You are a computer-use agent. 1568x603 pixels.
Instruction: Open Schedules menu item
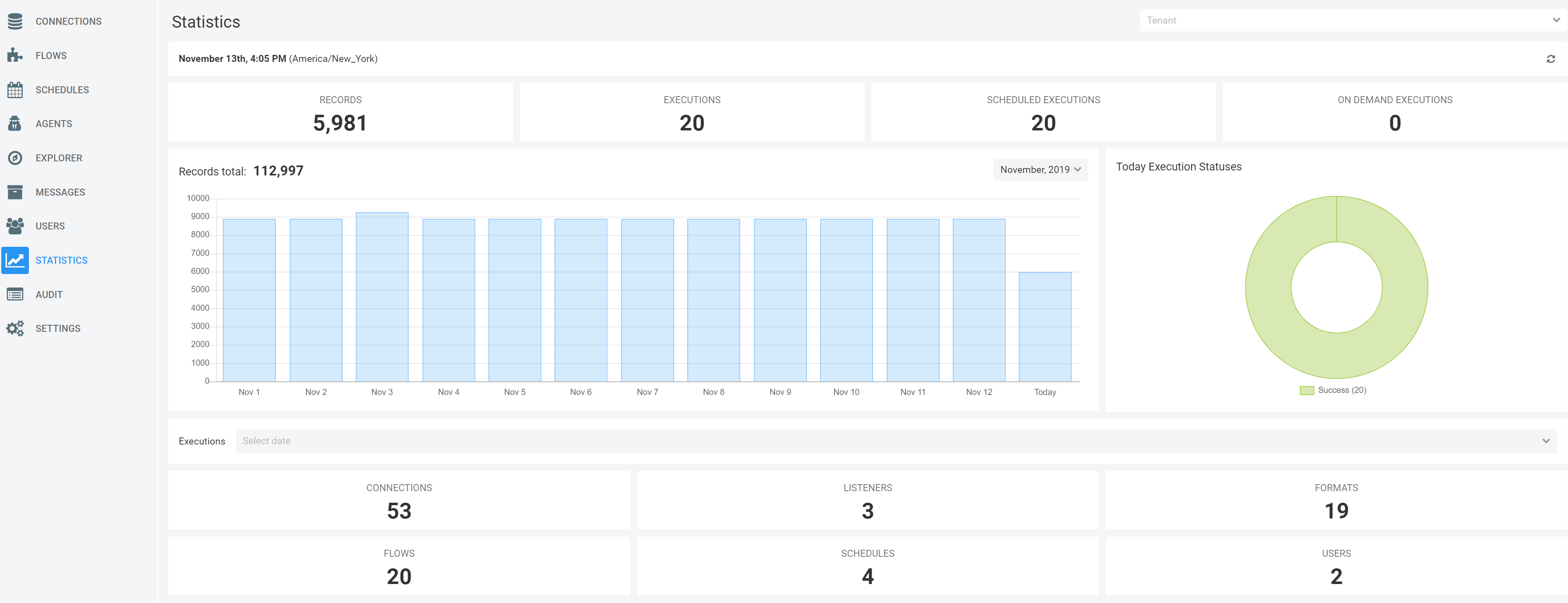click(62, 90)
